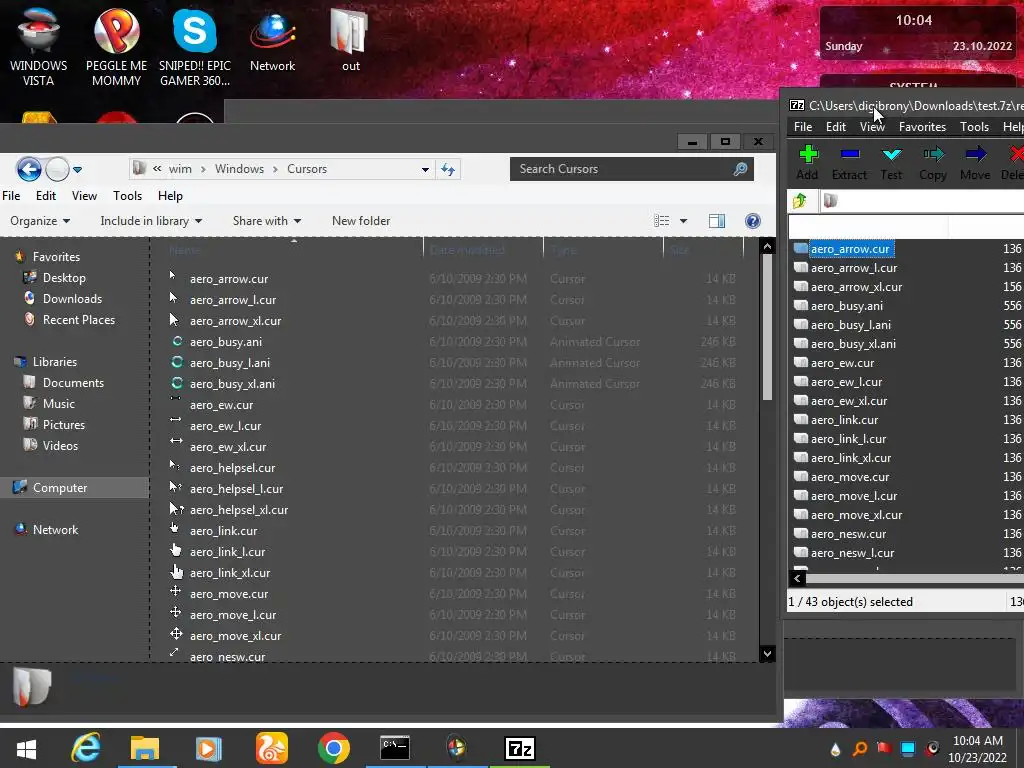The width and height of the screenshot is (1024, 768).
Task: Select aero_link.cur in Explorer list
Action: tap(223, 531)
